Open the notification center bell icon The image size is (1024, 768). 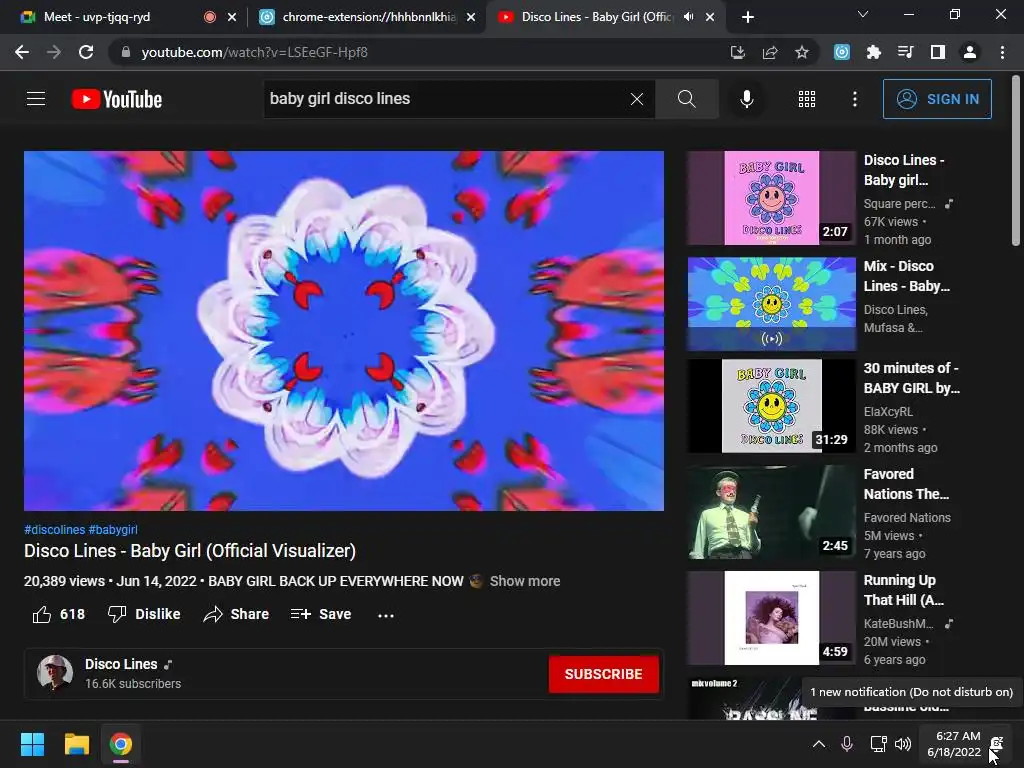click(997, 744)
